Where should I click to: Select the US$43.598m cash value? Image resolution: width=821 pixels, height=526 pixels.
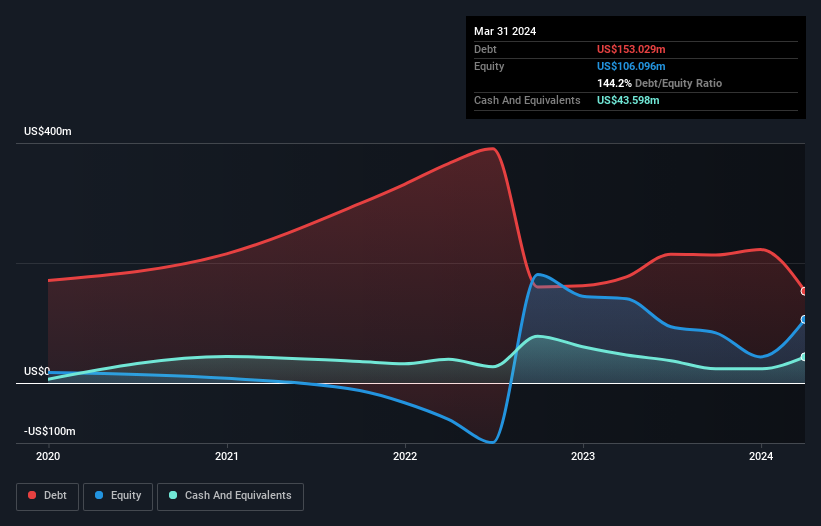coord(628,100)
